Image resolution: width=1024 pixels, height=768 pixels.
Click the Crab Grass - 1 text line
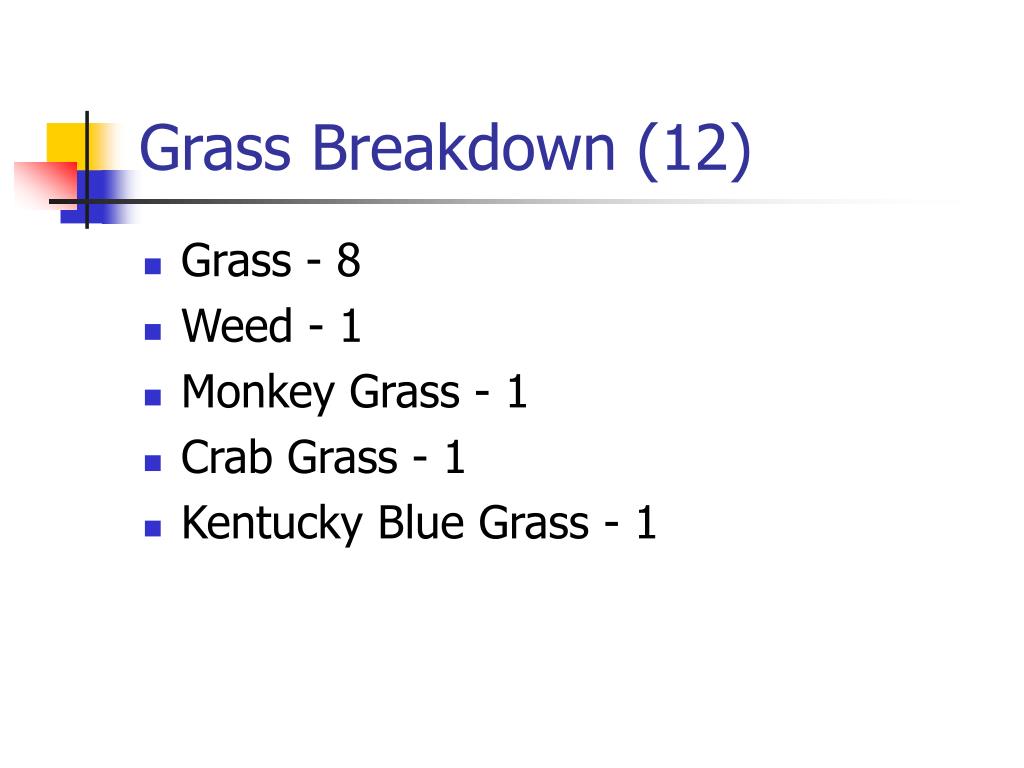tap(323, 456)
